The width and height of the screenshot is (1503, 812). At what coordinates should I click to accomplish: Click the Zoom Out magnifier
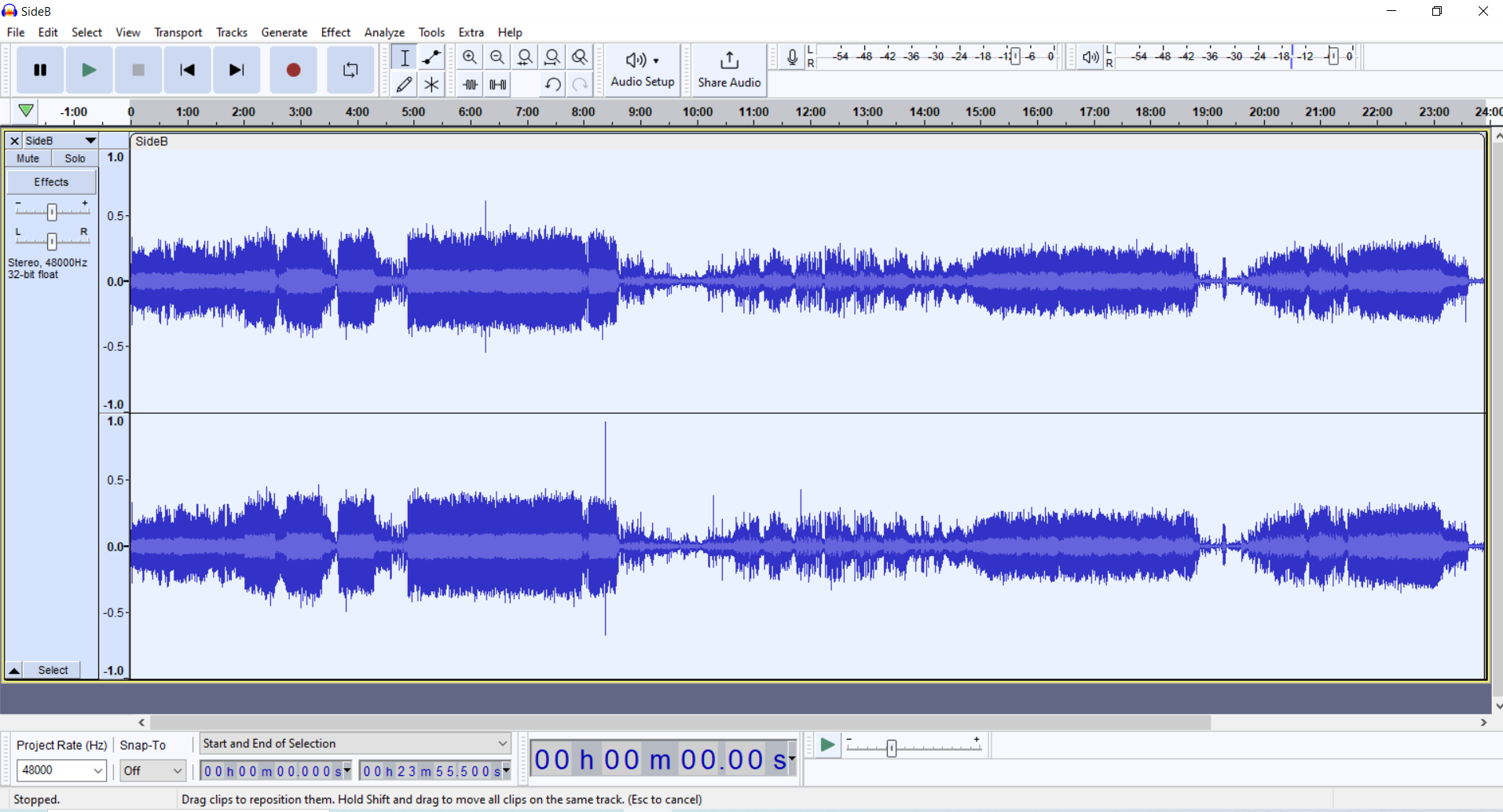tap(497, 57)
